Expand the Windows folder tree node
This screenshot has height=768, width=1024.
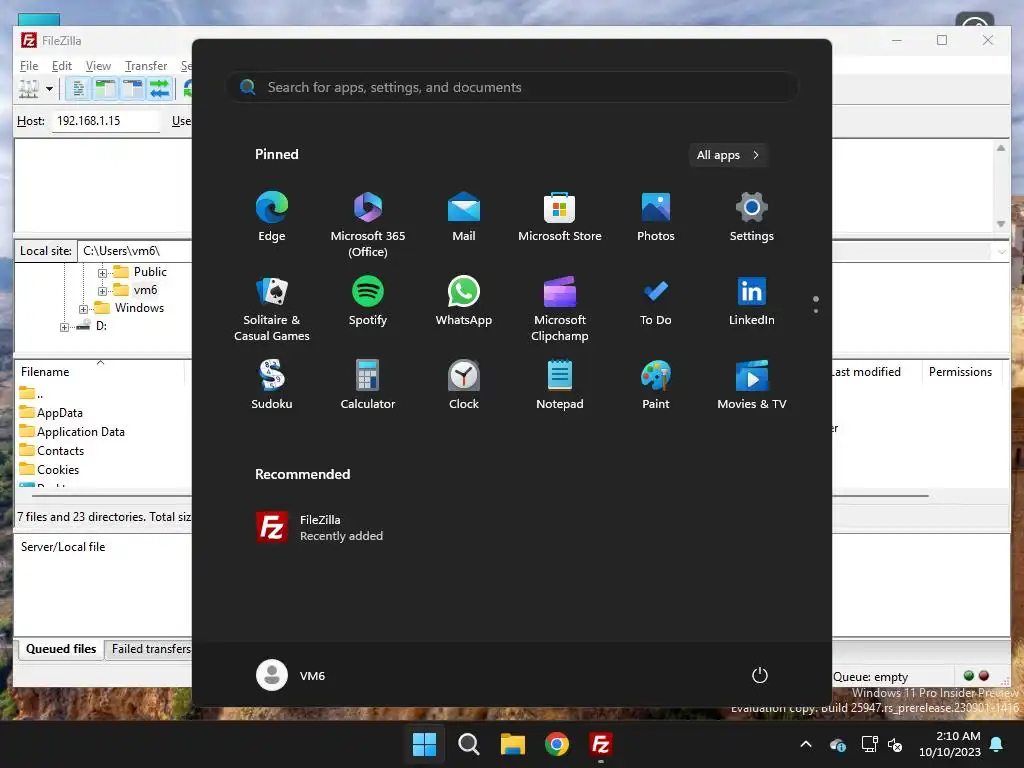[x=84, y=309]
